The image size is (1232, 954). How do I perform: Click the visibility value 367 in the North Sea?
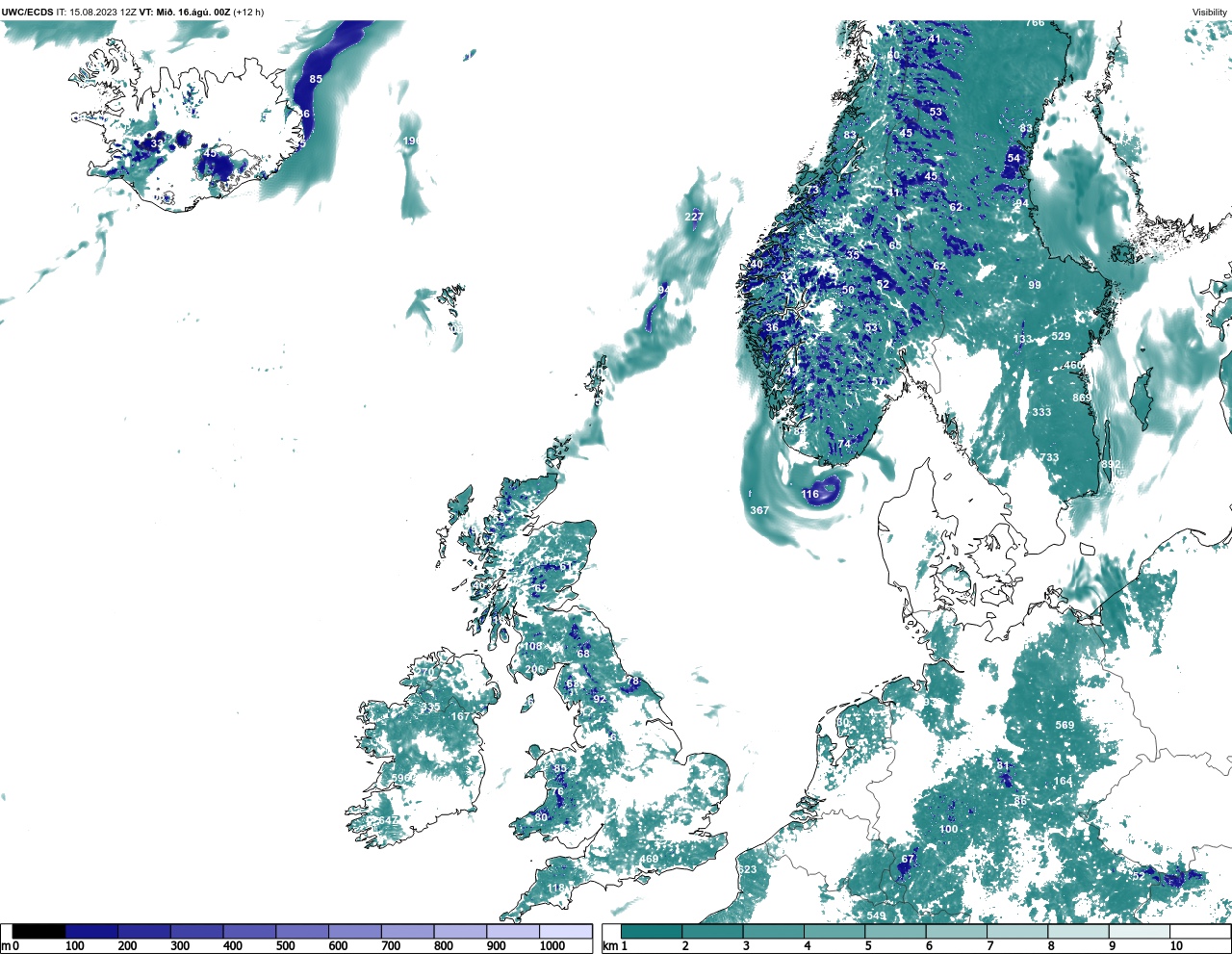click(x=759, y=510)
